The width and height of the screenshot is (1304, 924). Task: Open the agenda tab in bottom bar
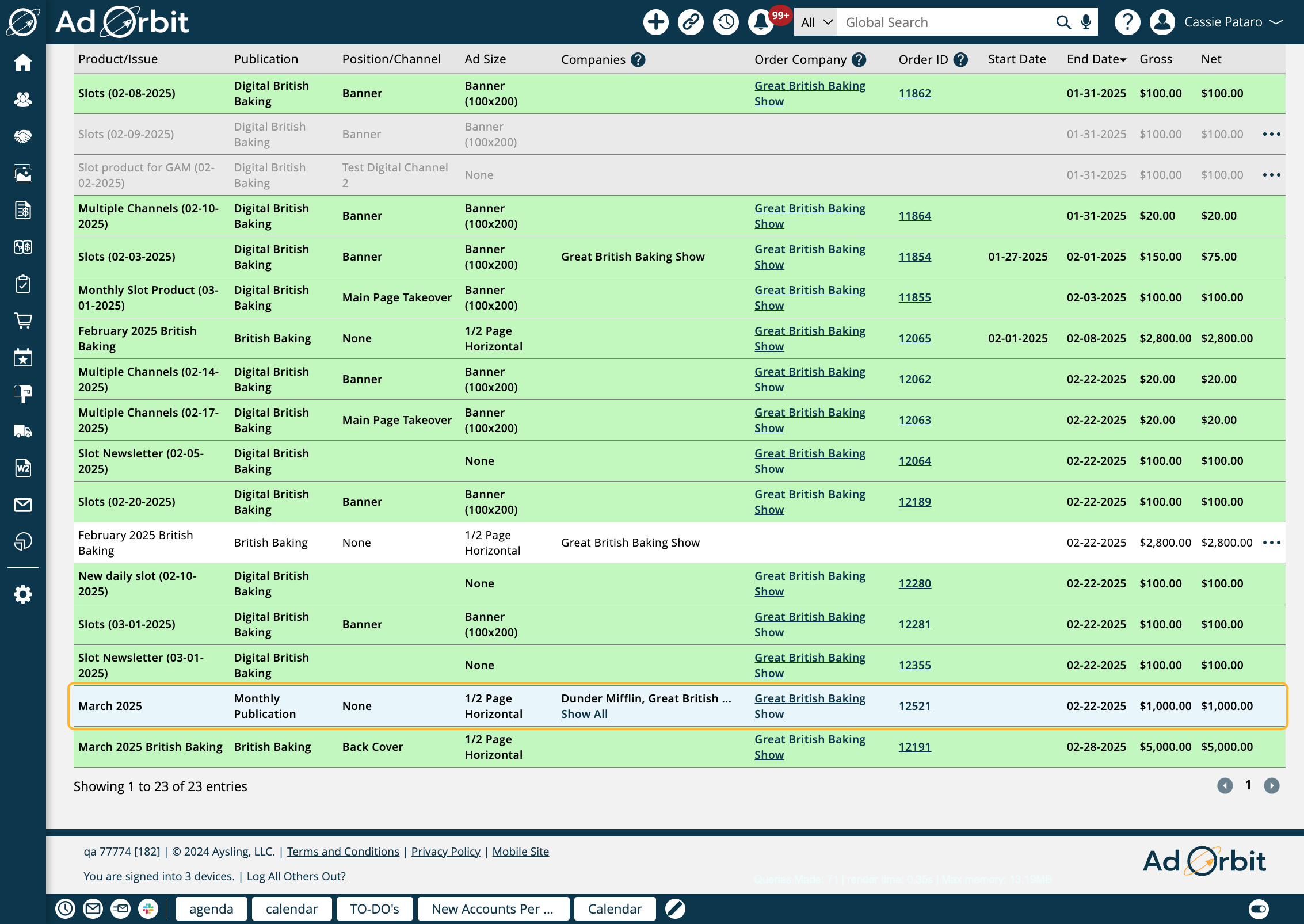tap(211, 908)
